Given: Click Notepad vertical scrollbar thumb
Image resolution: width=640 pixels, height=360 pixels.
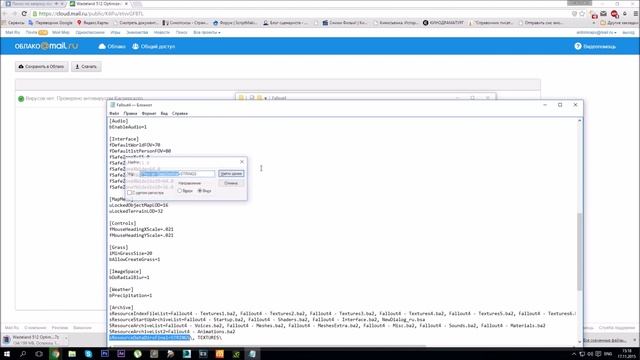Looking at the screenshot, I should click(580, 251).
